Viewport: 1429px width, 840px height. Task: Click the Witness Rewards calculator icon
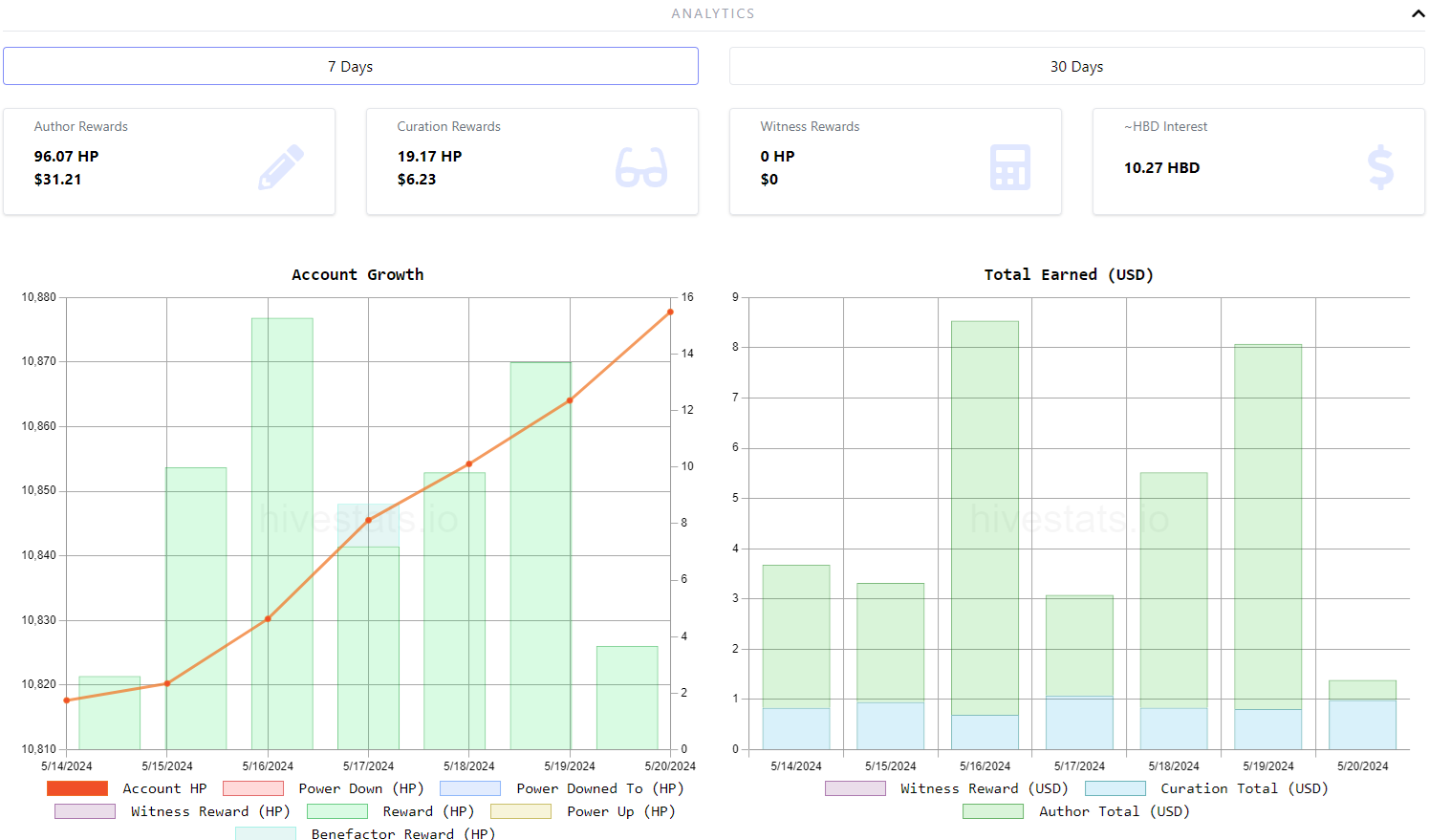1009,167
